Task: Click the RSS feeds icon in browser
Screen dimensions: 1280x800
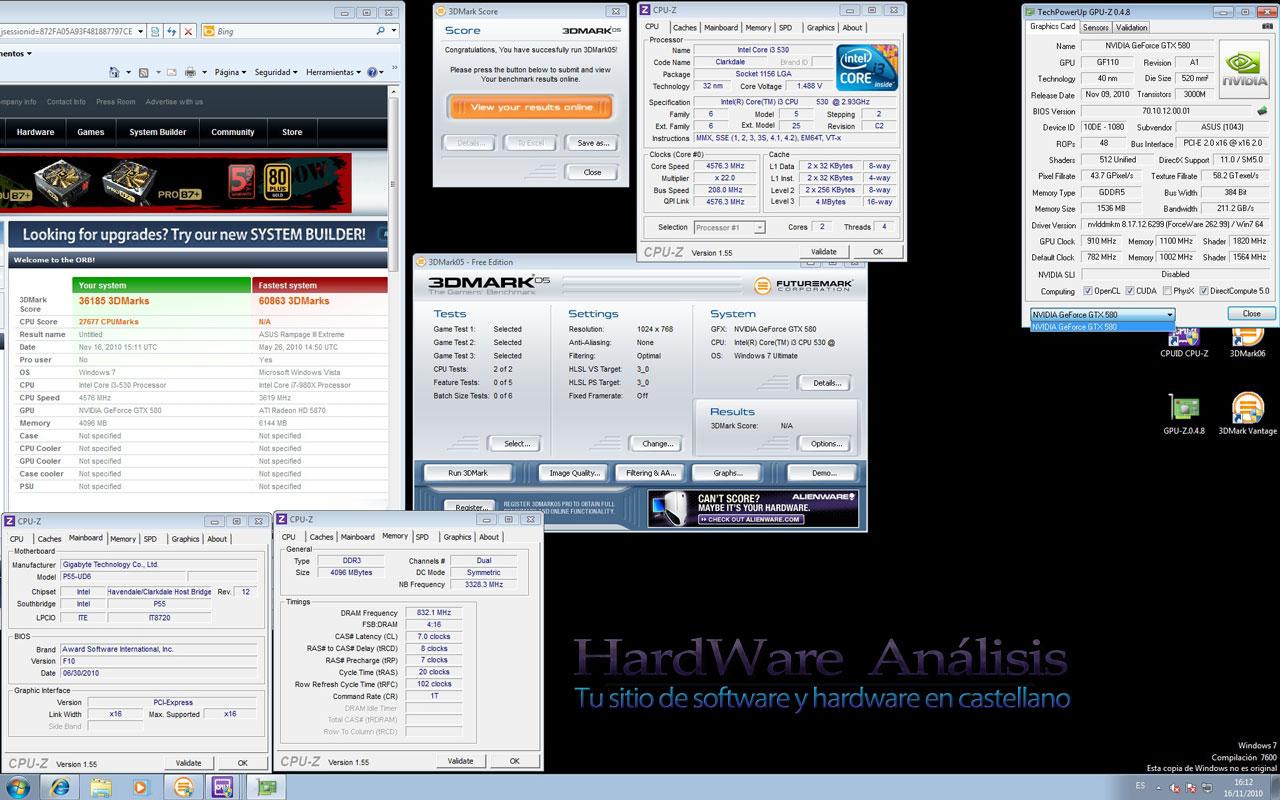Action: click(x=143, y=73)
